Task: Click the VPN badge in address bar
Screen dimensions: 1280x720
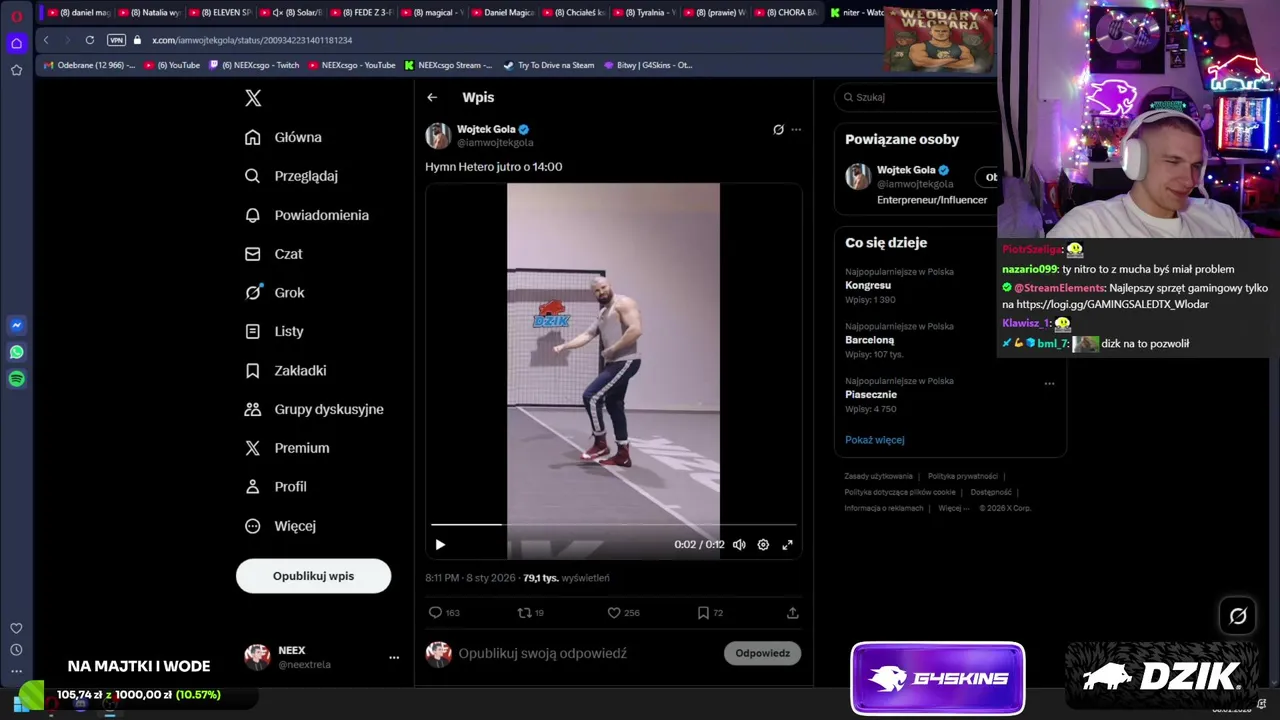Action: click(116, 40)
